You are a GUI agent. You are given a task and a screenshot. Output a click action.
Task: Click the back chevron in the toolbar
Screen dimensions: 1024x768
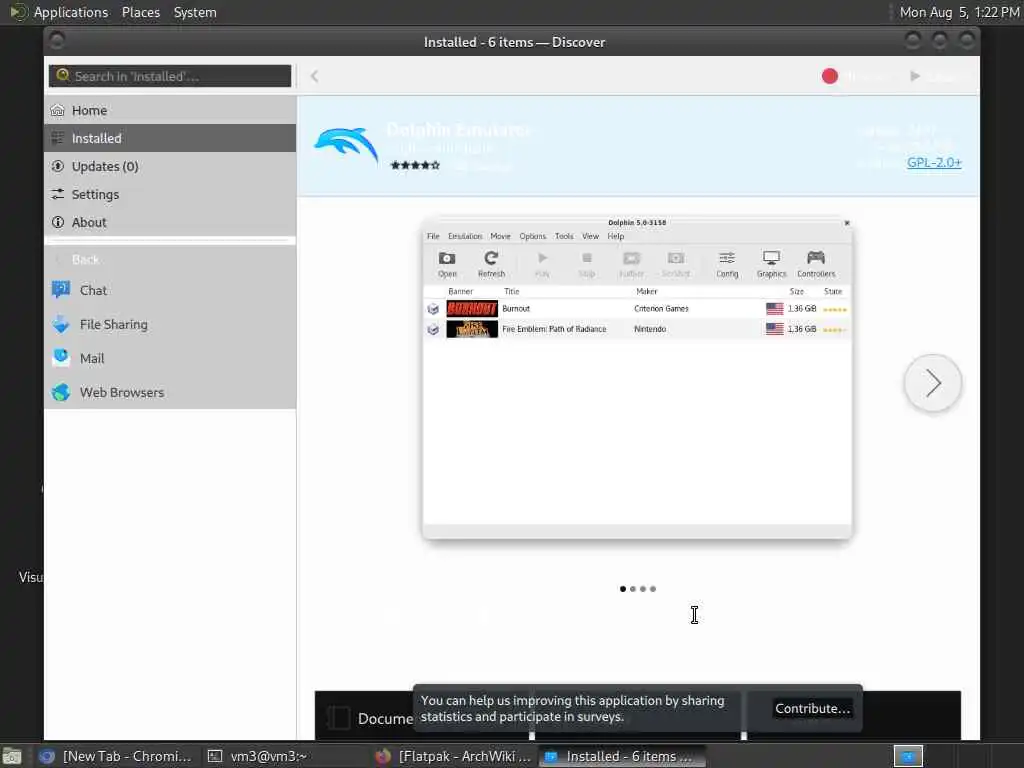click(x=315, y=76)
